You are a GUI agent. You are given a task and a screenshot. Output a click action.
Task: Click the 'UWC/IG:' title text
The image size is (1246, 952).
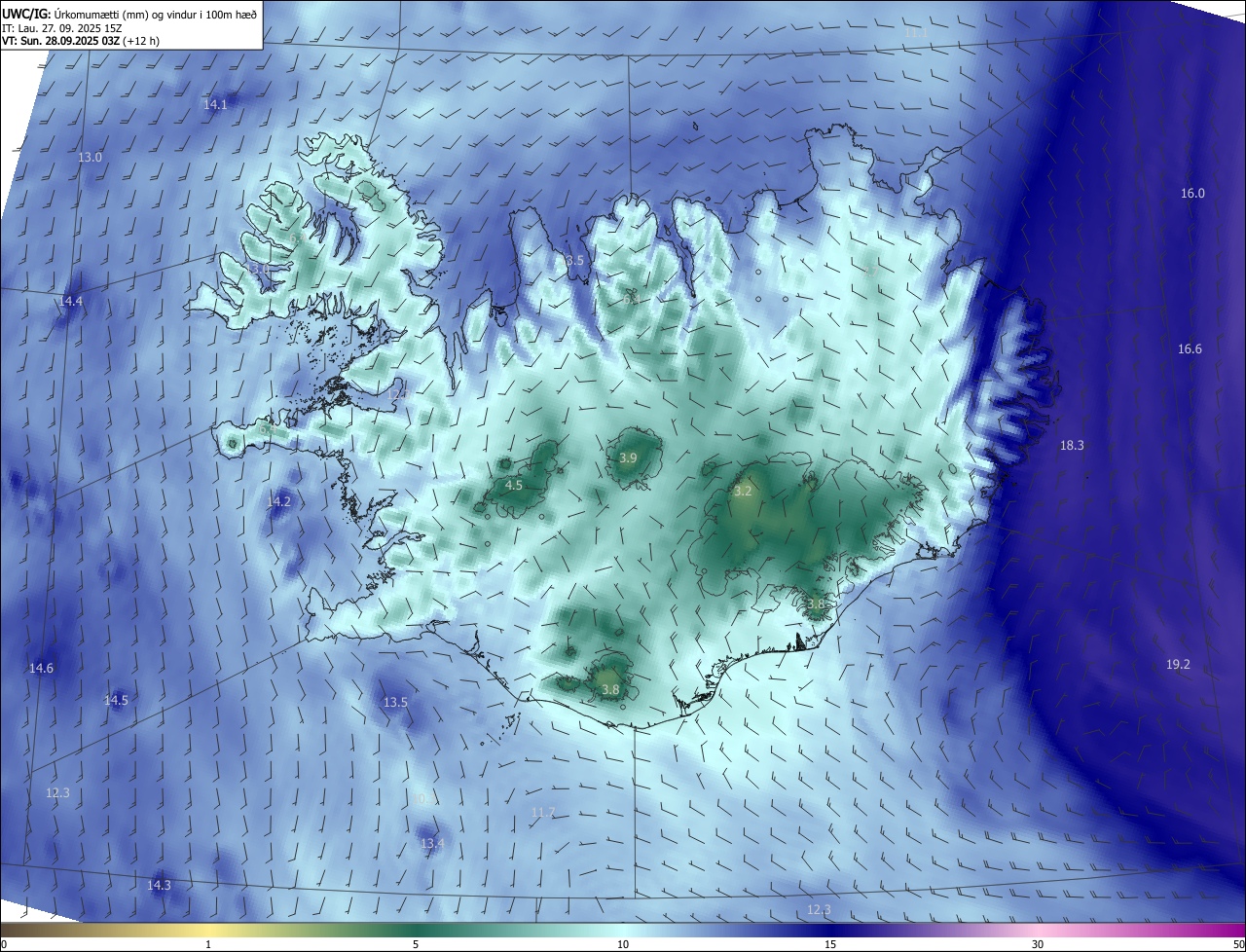coord(26,14)
